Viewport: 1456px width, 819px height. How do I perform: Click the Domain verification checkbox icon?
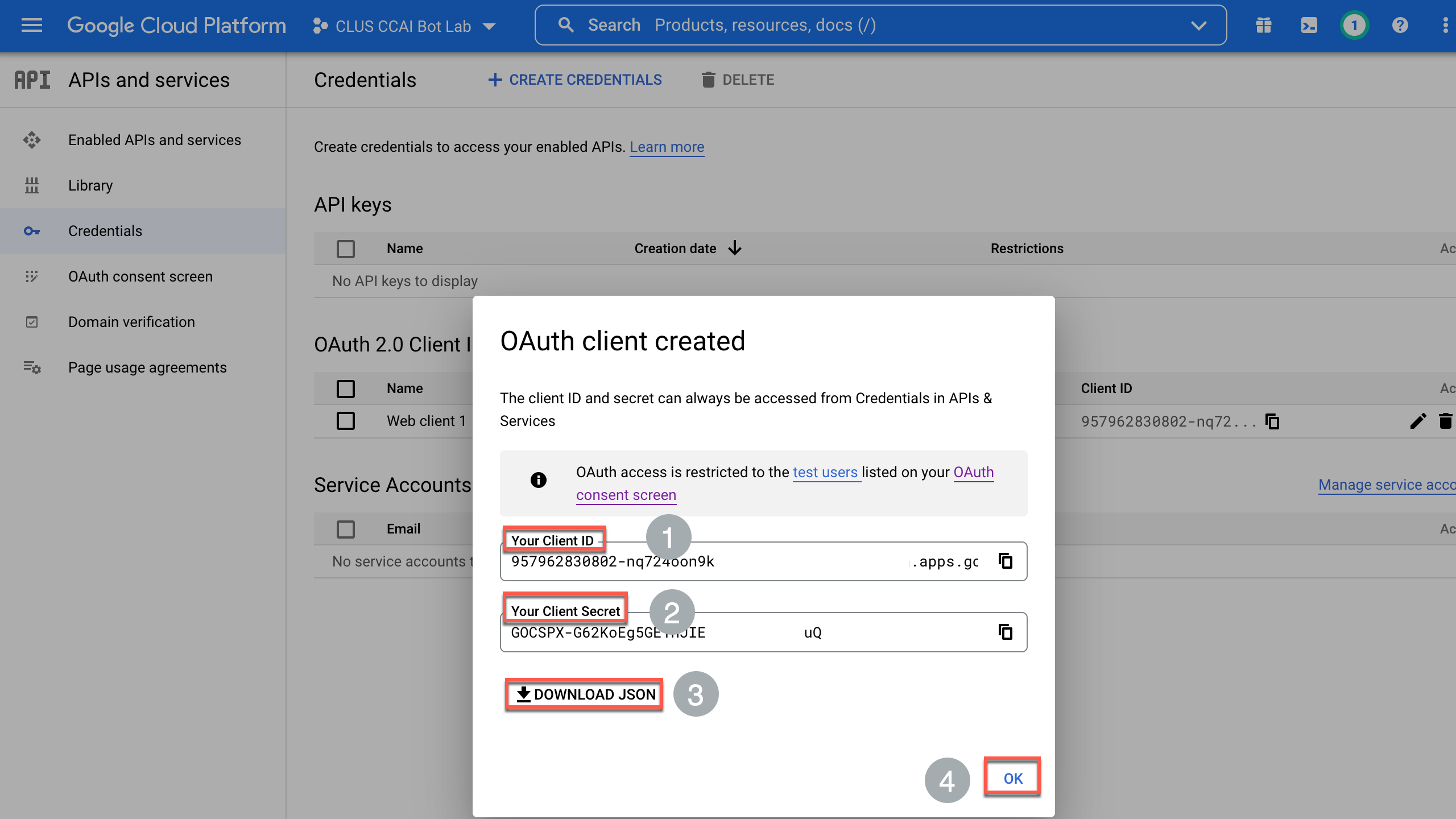pyautogui.click(x=32, y=322)
